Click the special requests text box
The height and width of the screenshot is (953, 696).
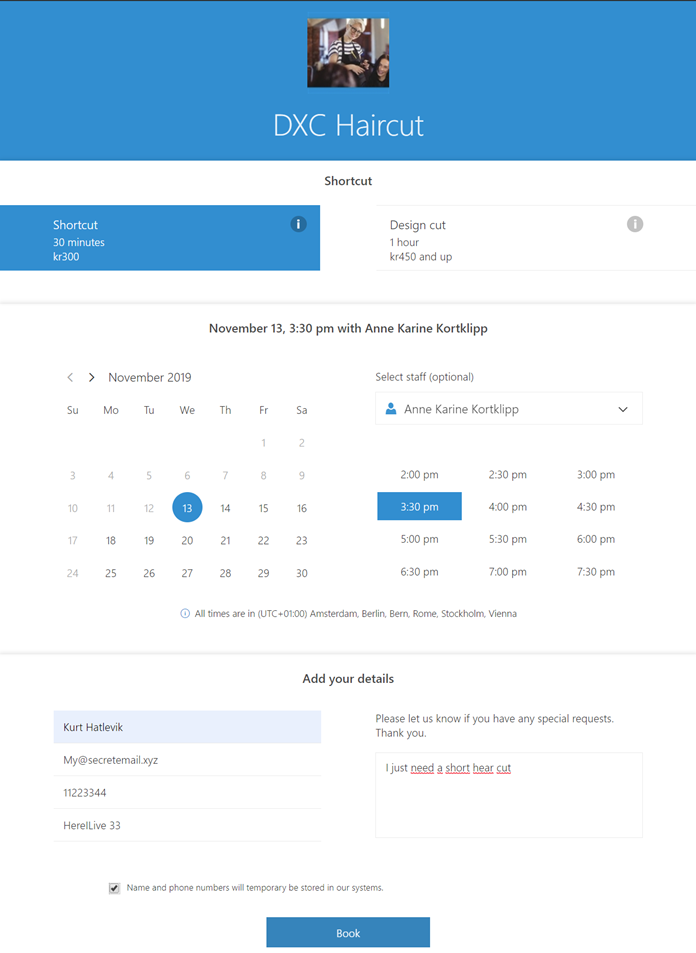coord(508,795)
